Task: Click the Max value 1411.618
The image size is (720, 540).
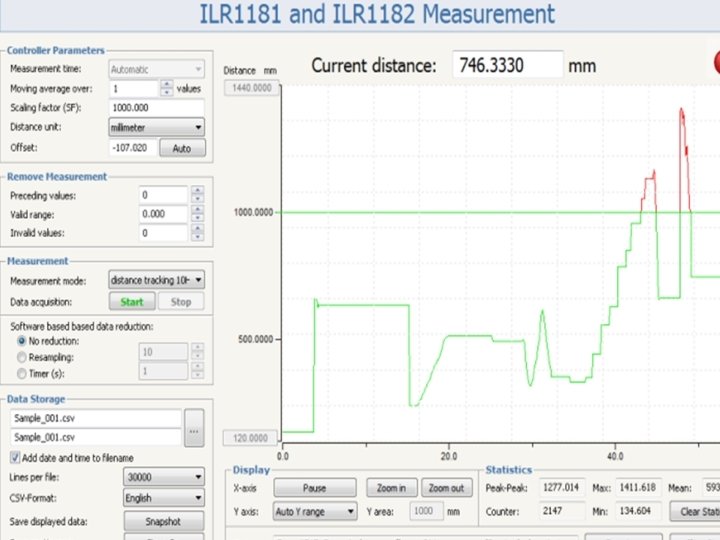Action: (638, 488)
